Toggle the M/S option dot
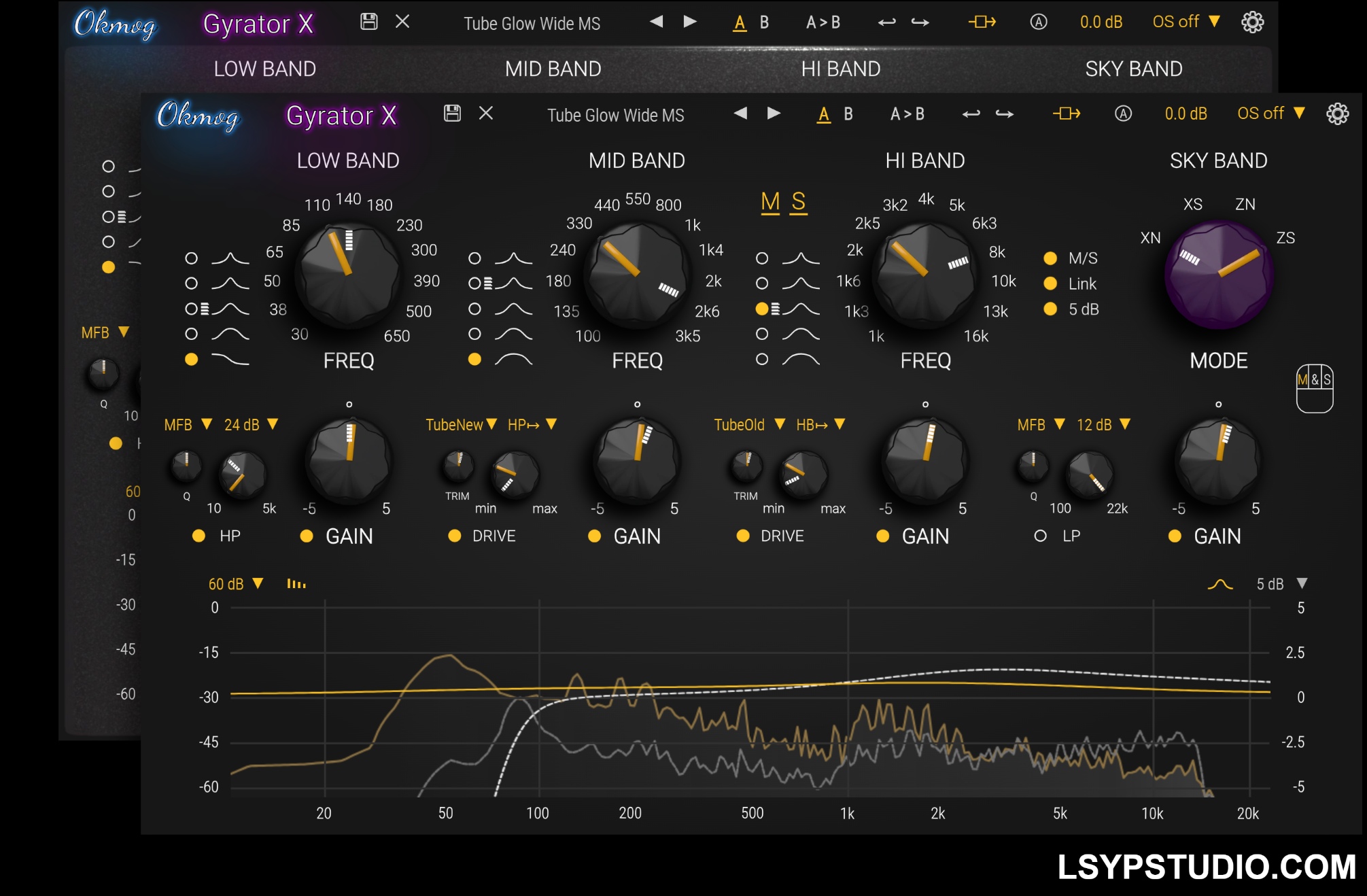 (x=1050, y=258)
